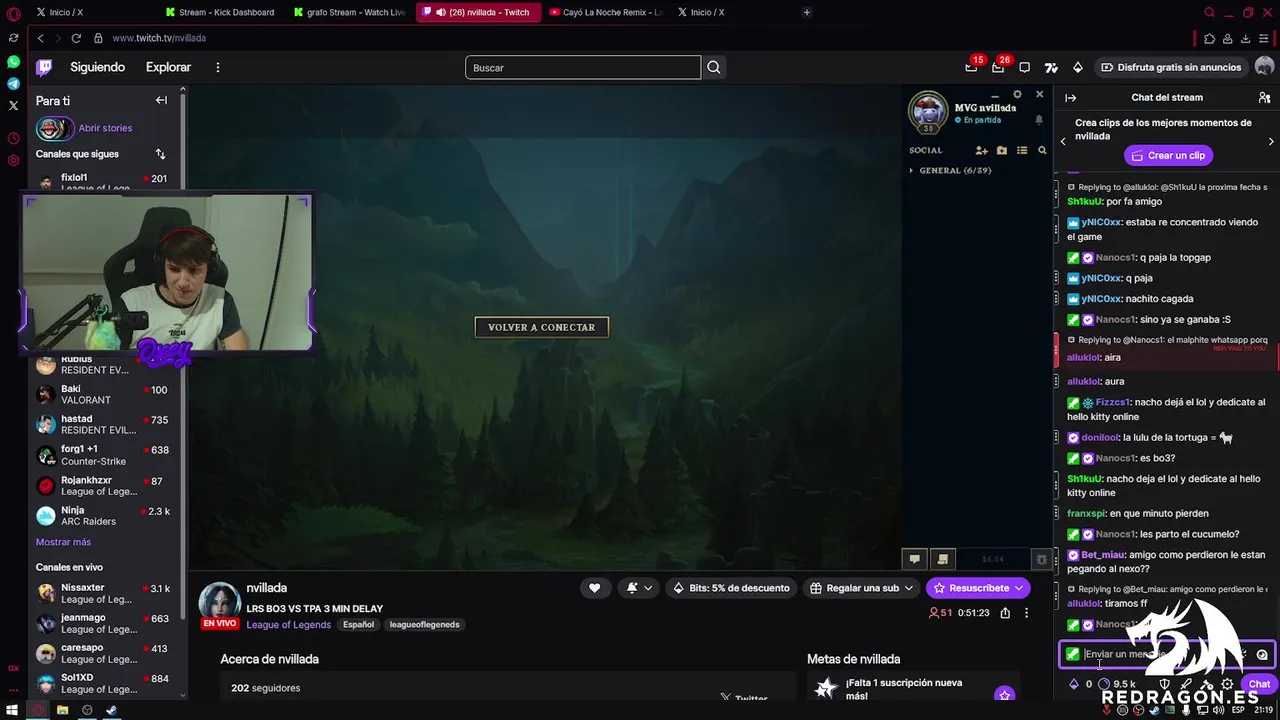Click list view icon in SOCIAL panel
1280x720 pixels.
coord(1021,150)
